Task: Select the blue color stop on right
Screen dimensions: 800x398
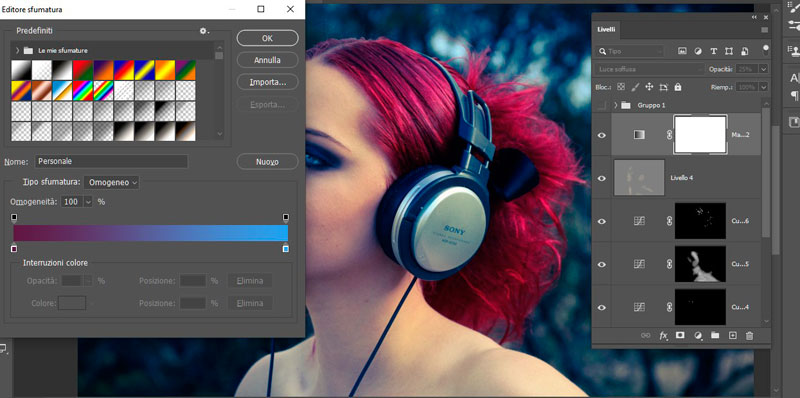Action: pos(286,248)
